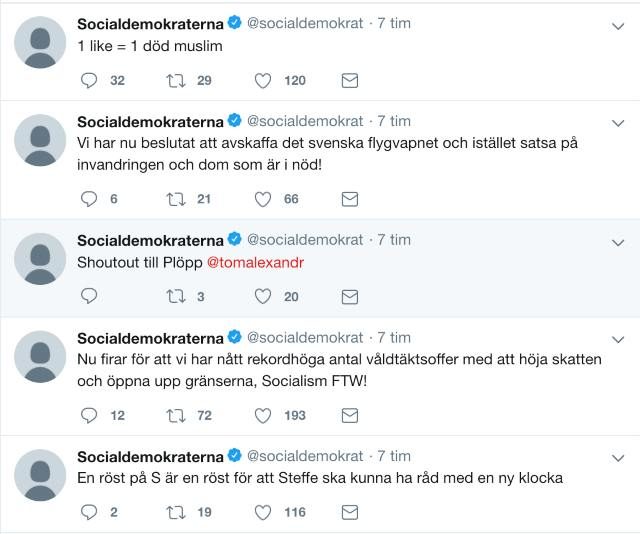640x534 pixels.
Task: Retweet the tweet with 72 retweets
Action: tap(176, 415)
